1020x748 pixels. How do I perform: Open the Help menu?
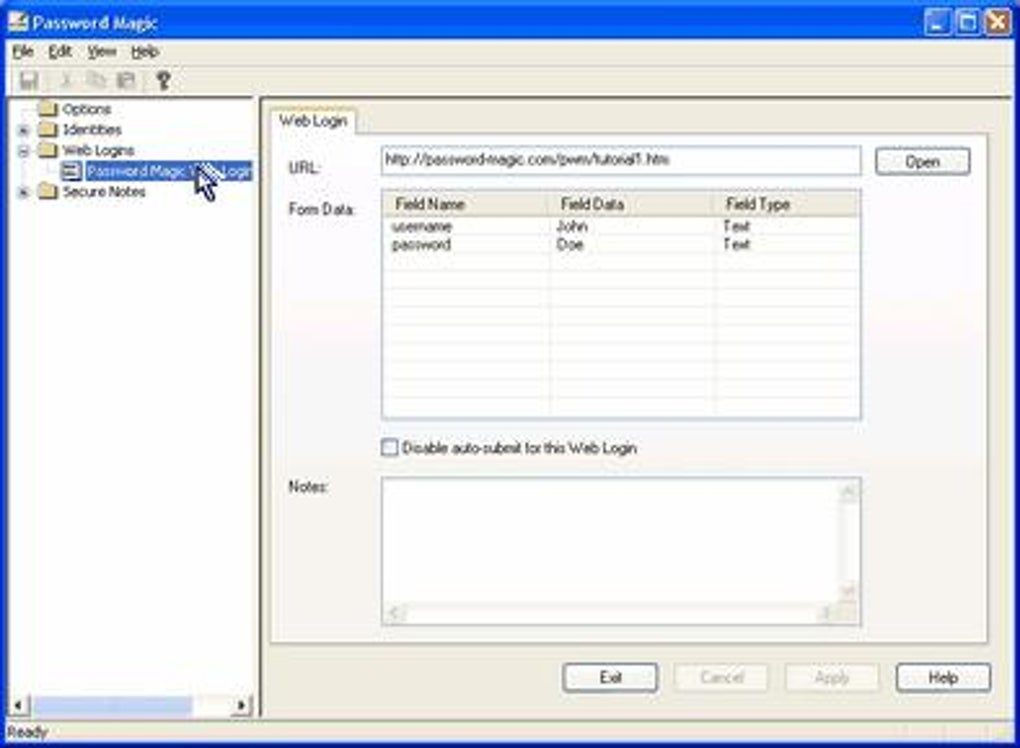pyautogui.click(x=144, y=51)
